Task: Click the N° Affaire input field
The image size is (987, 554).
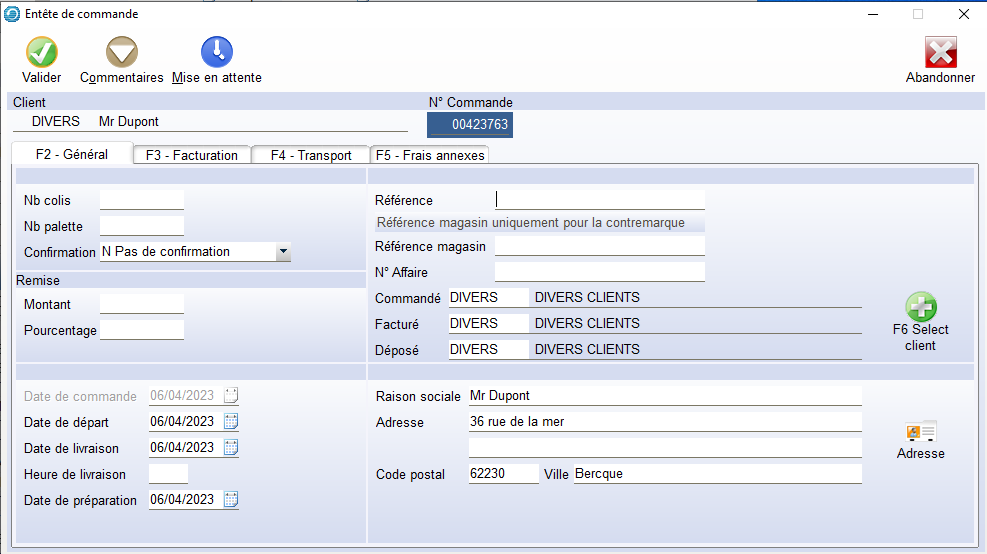Action: [x=599, y=272]
